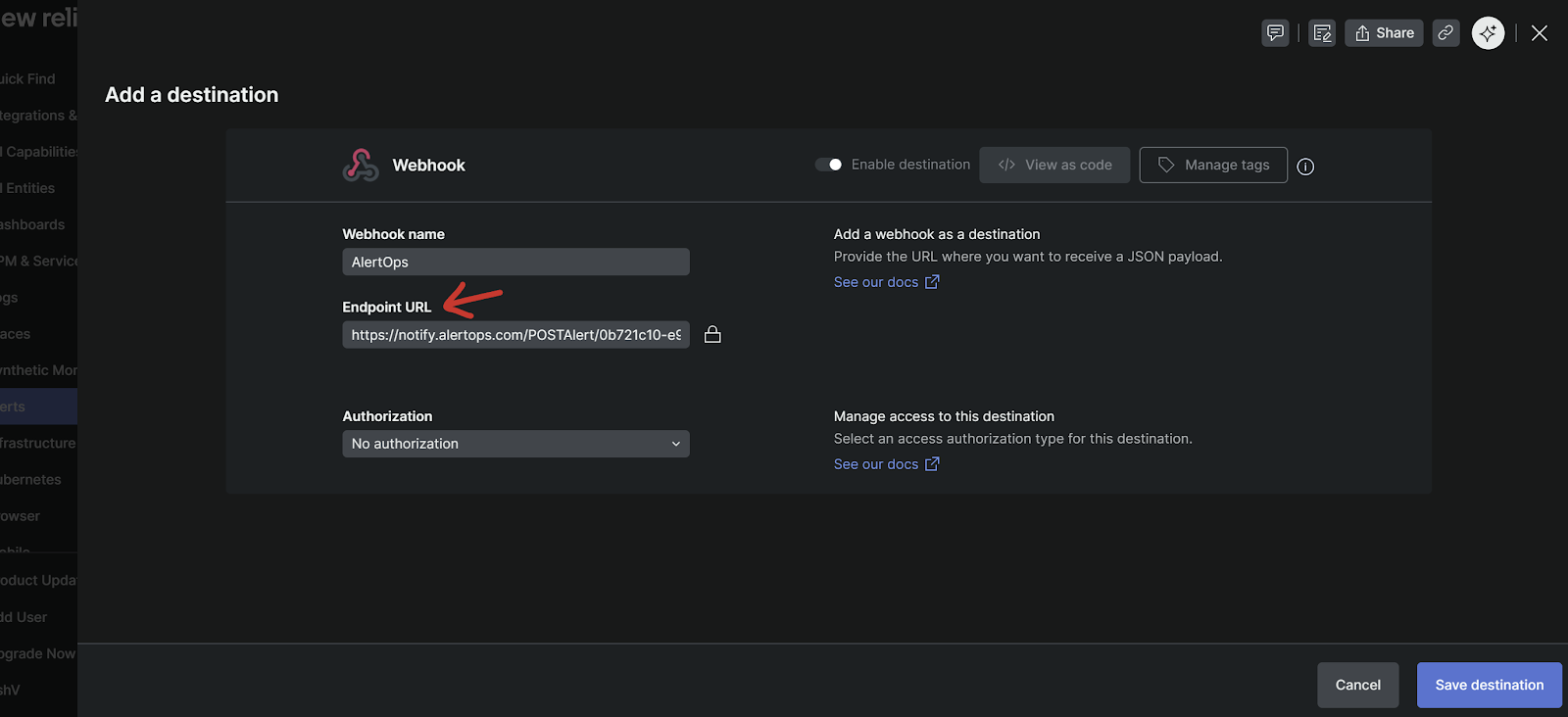This screenshot has width=1568, height=717.
Task: Toggle the Enable destination switch
Action: [829, 165]
